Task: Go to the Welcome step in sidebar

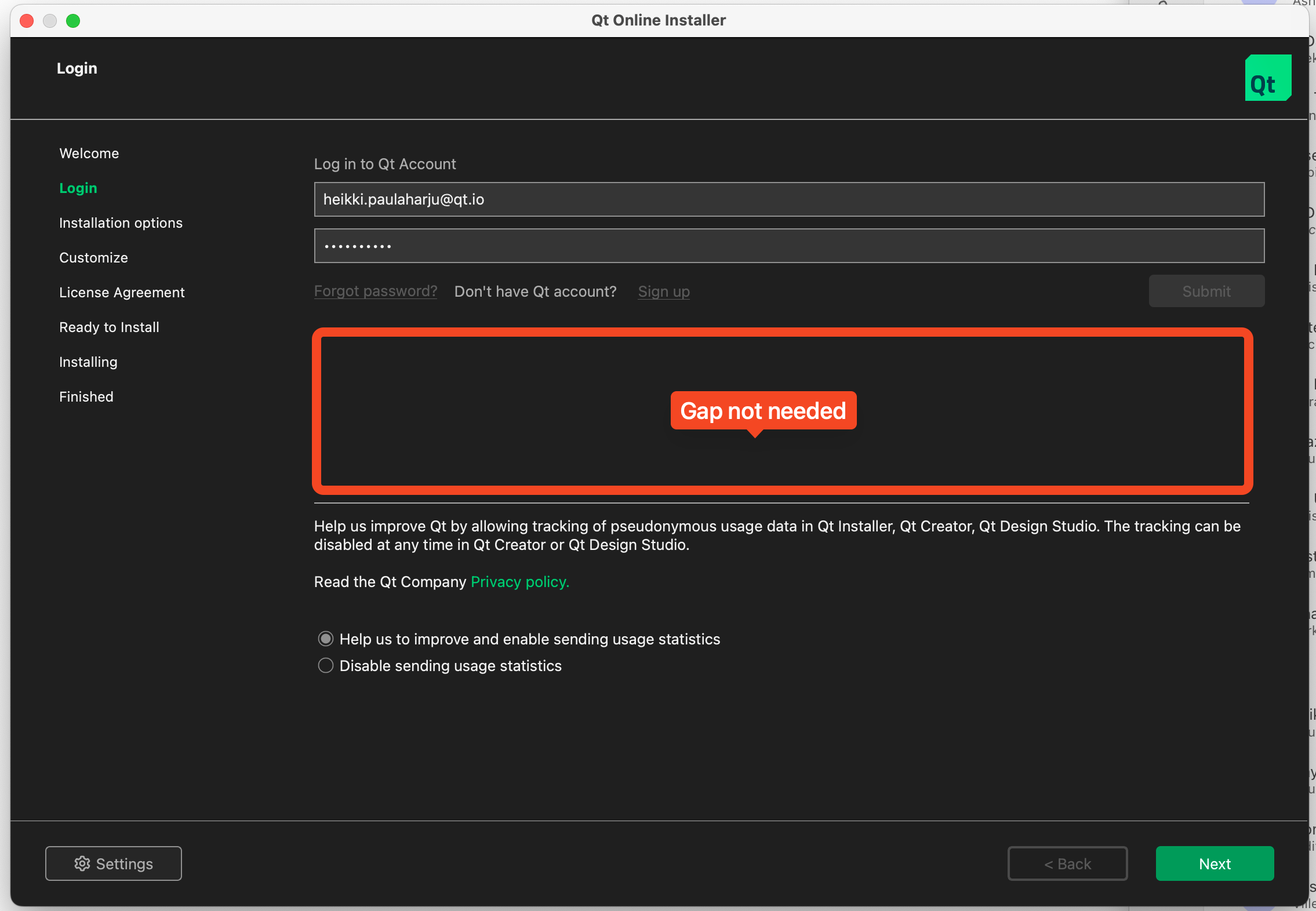Action: [x=89, y=154]
